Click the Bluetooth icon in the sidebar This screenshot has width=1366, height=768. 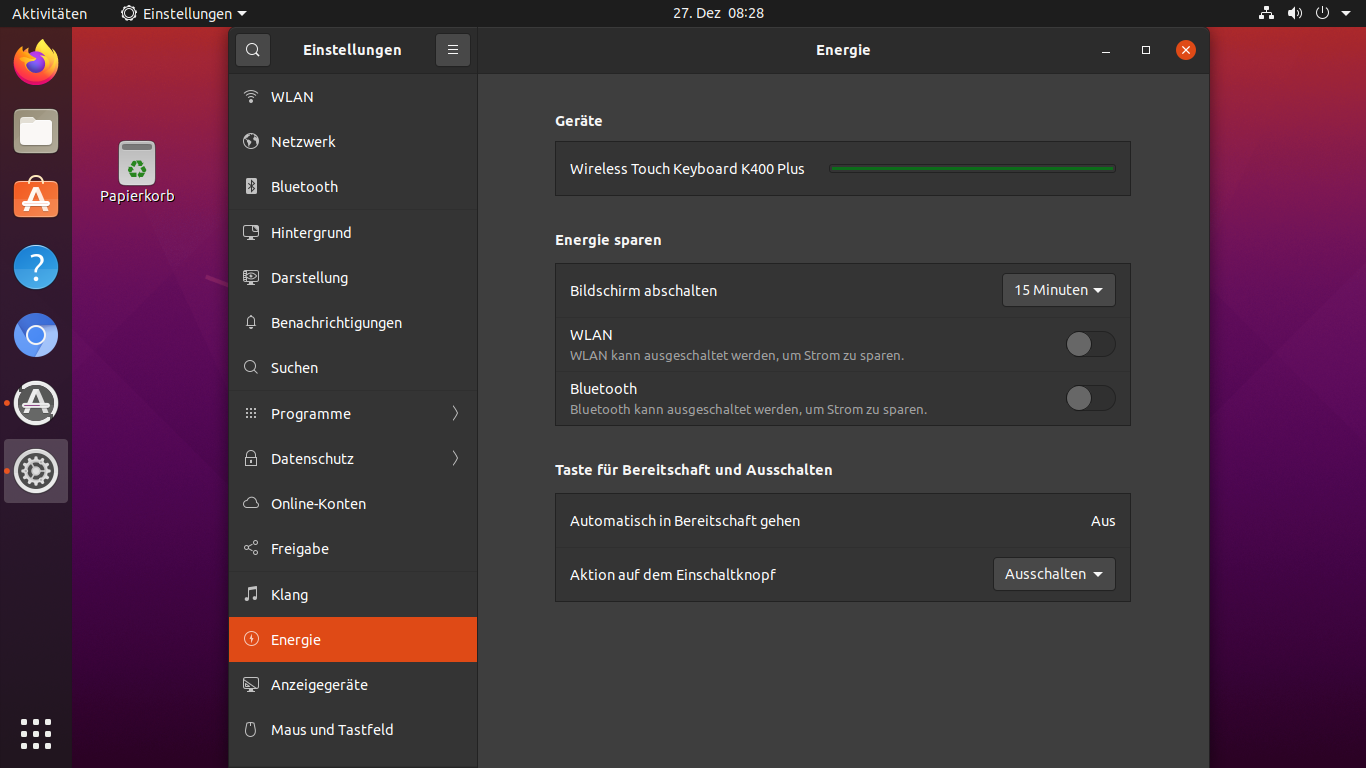coord(251,187)
